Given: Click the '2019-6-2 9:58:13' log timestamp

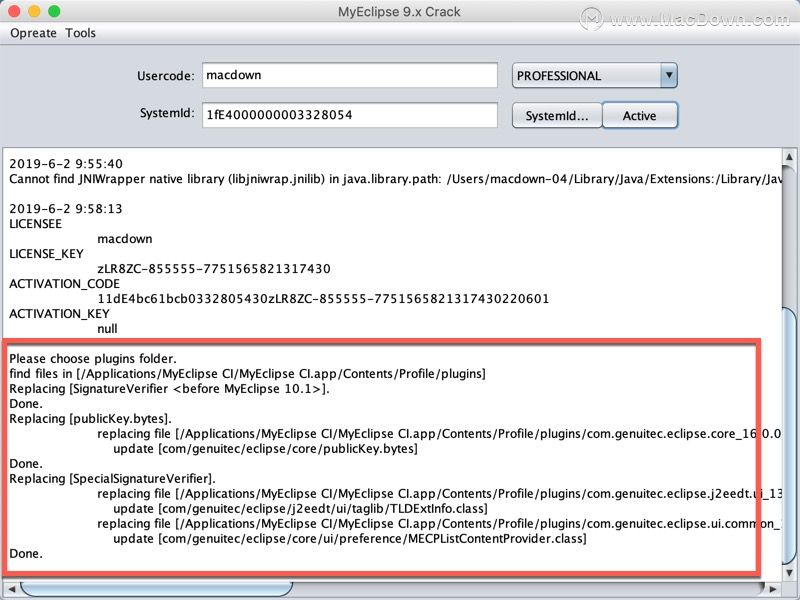Looking at the screenshot, I should click(x=66, y=209).
